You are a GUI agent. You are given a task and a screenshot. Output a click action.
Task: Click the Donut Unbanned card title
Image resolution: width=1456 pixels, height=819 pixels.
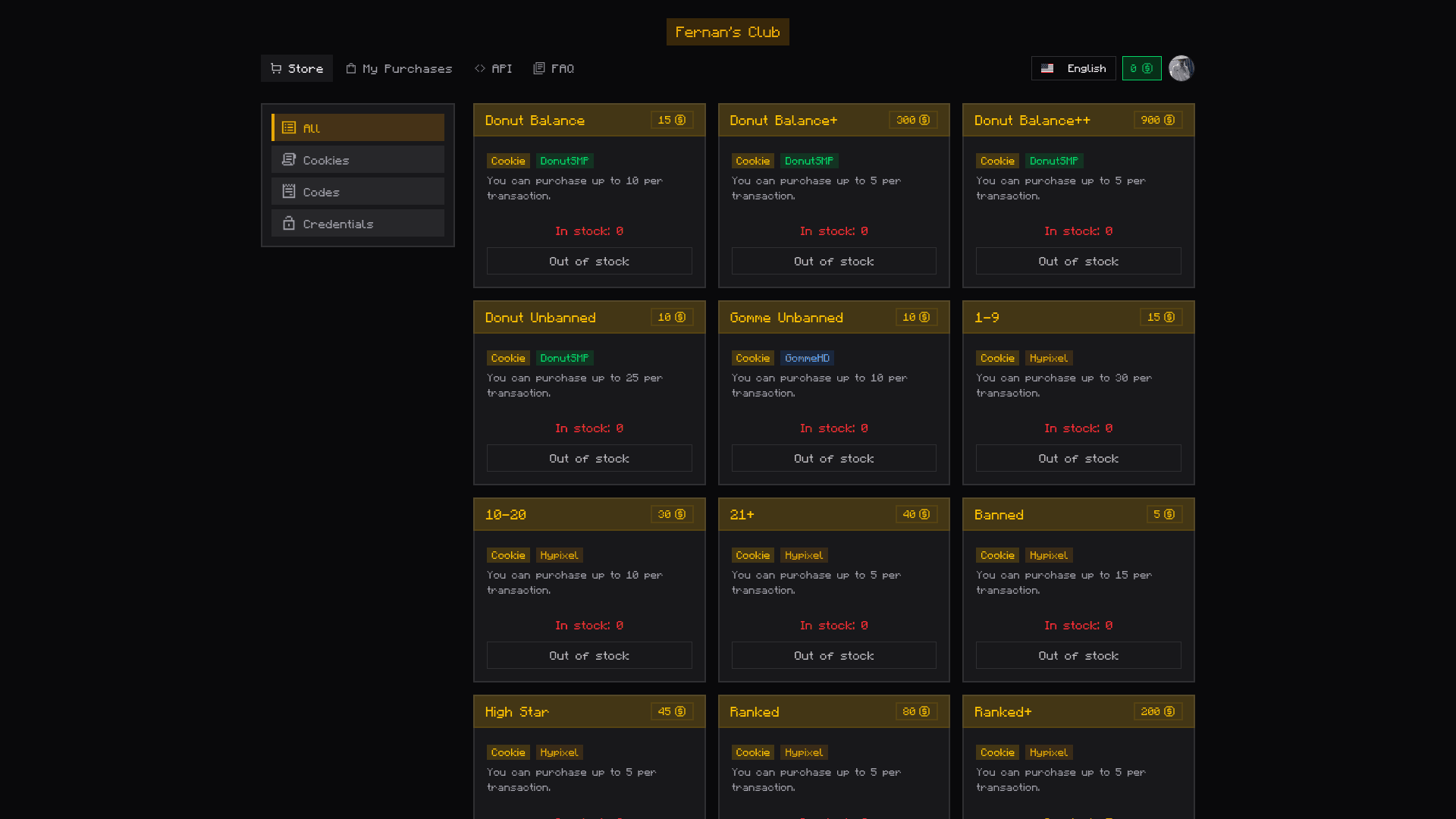pos(540,318)
